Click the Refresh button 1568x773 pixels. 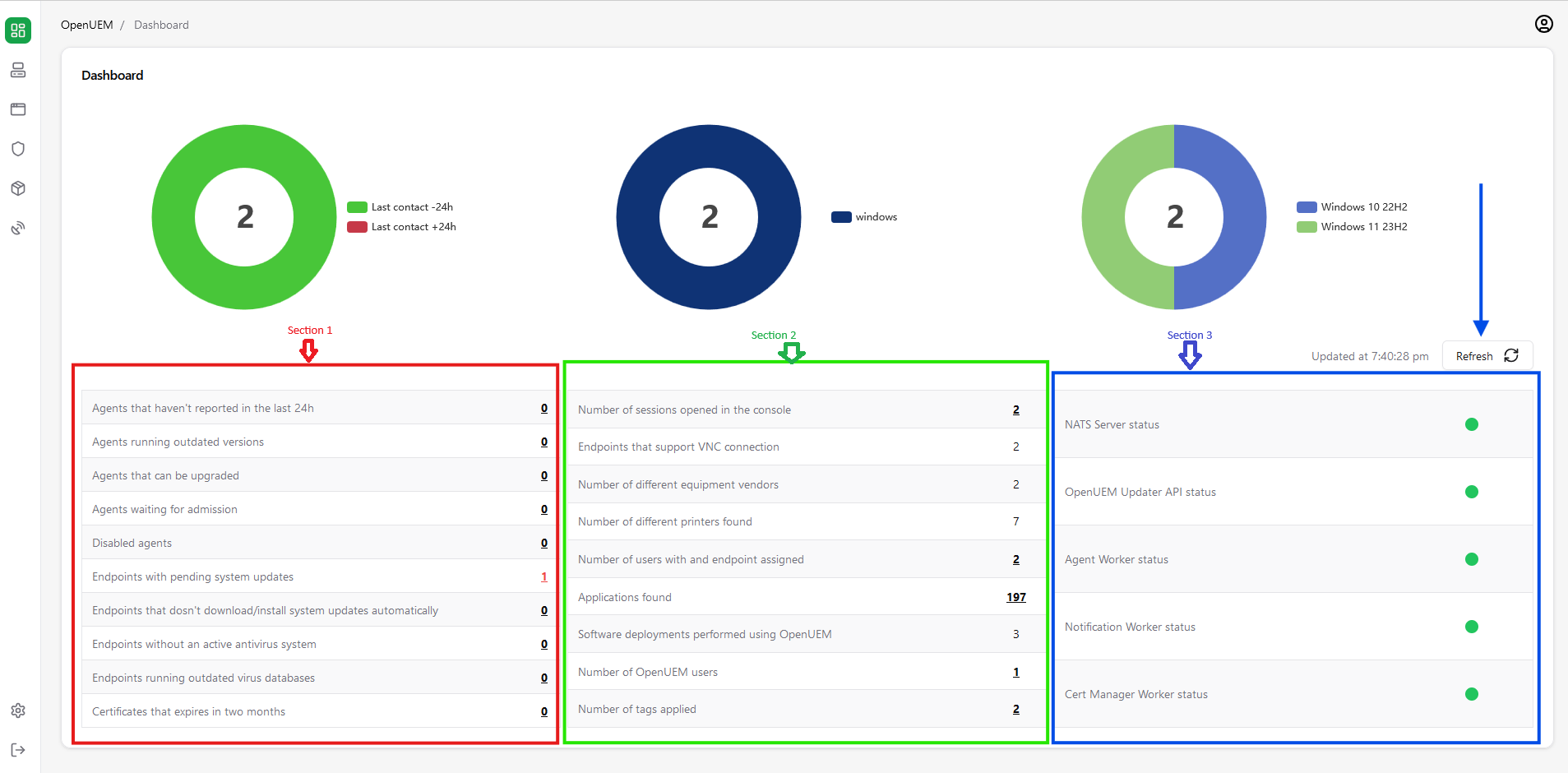[x=1487, y=356]
